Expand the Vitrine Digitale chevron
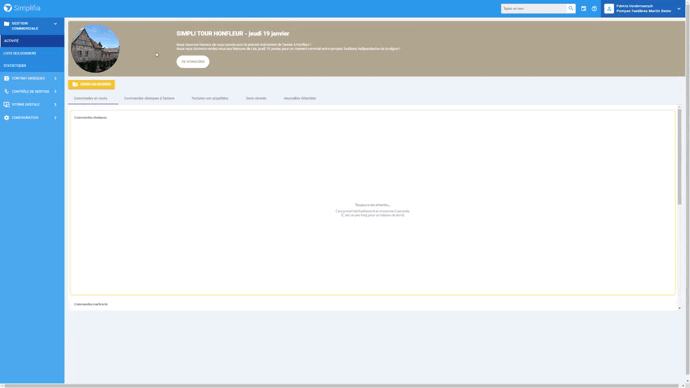This screenshot has width=690, height=388. [55, 105]
